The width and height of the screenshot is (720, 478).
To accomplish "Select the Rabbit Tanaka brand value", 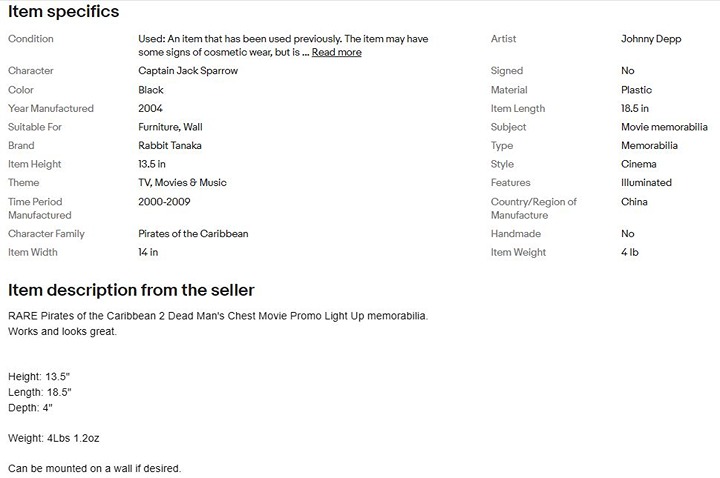I will pos(170,146).
